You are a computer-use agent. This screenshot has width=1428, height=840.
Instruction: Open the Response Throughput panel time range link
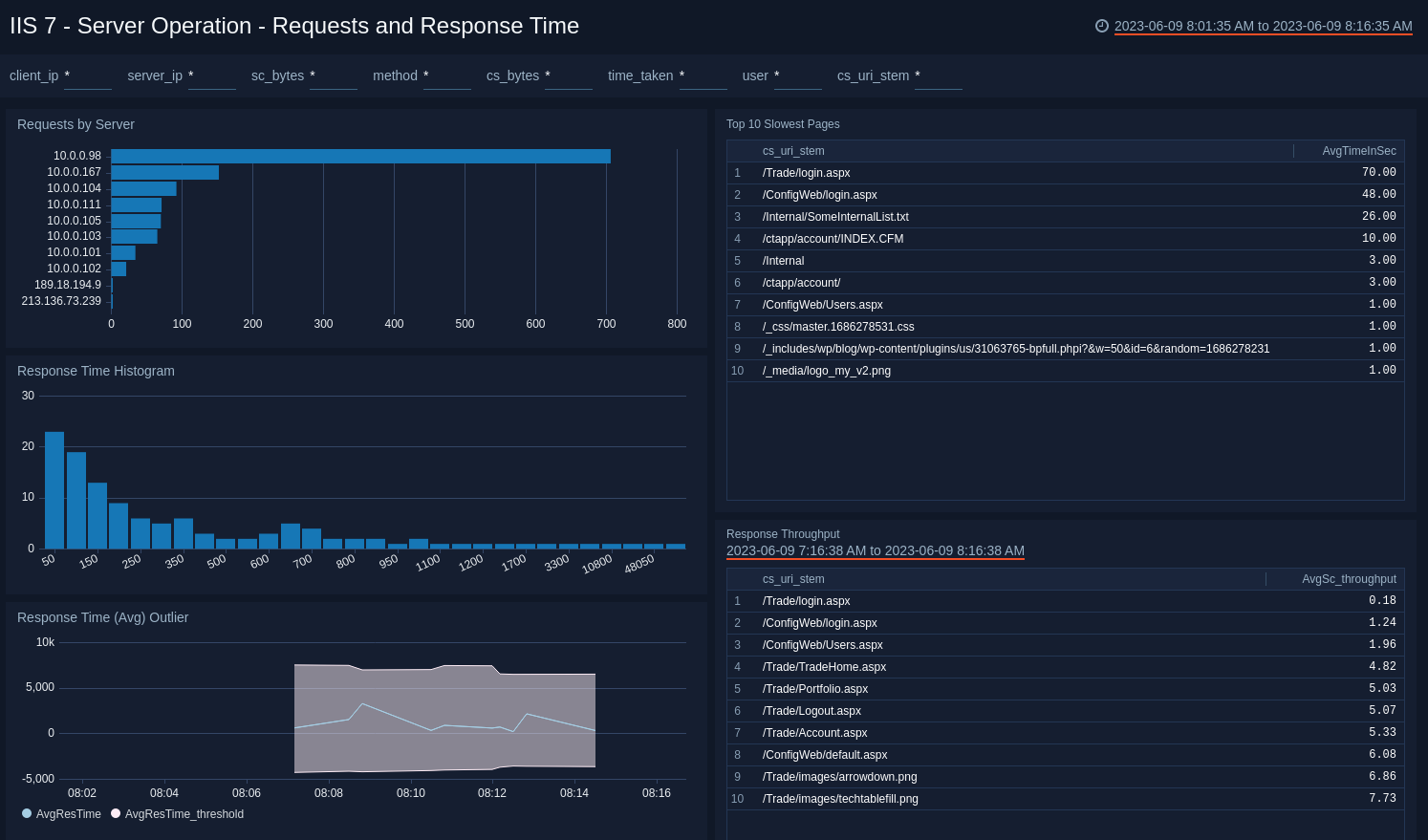[x=876, y=550]
